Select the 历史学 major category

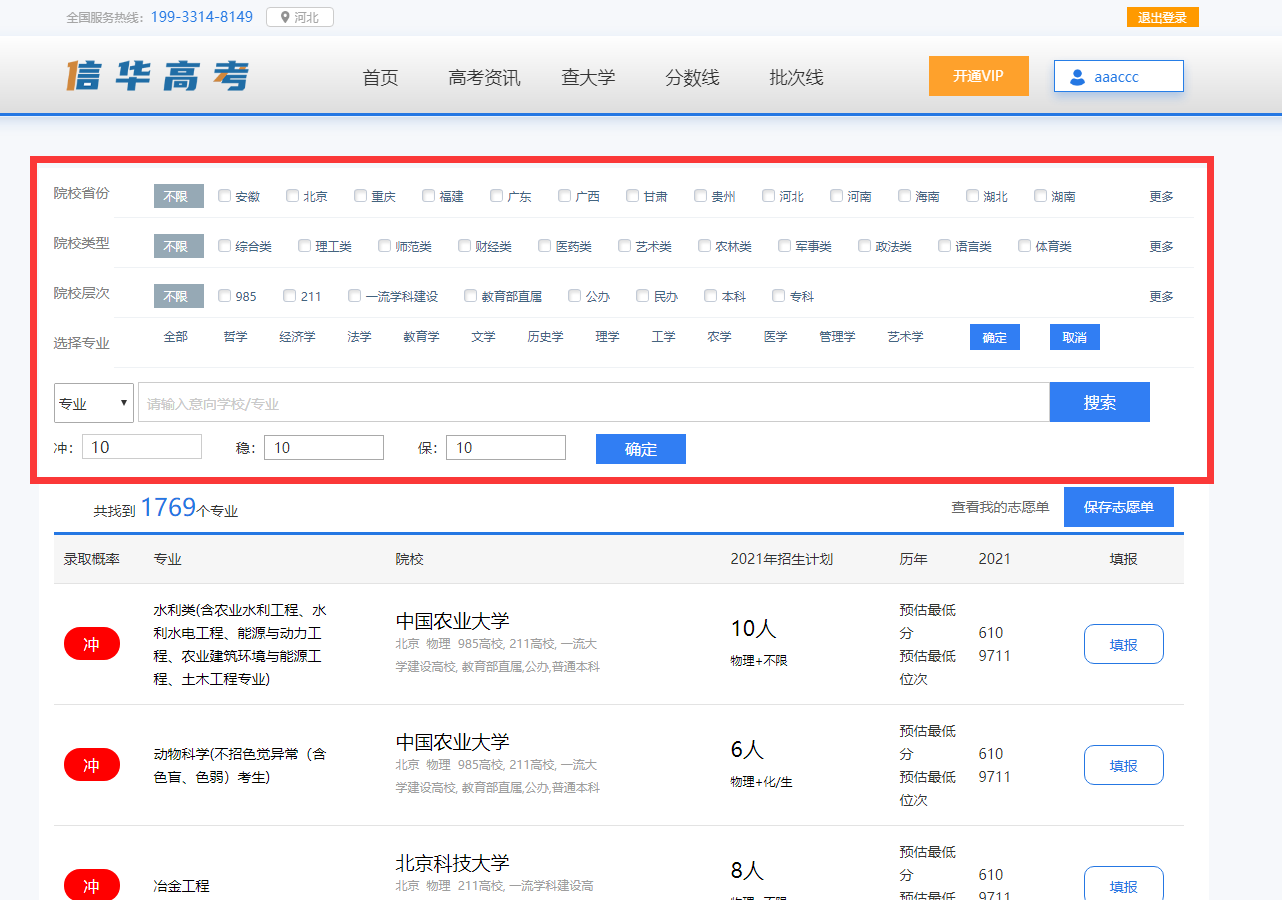(x=545, y=337)
